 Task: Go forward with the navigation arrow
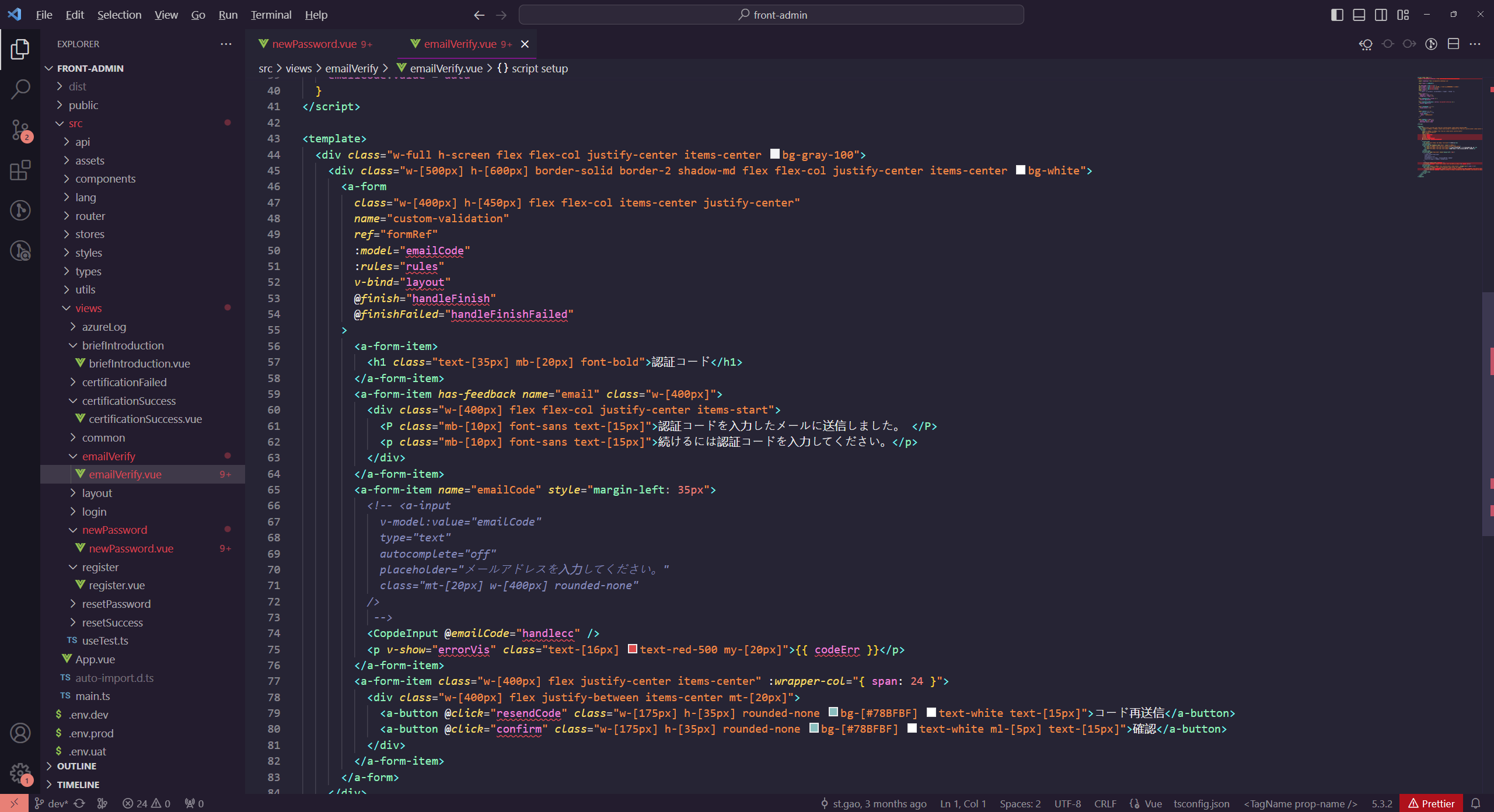coord(501,15)
